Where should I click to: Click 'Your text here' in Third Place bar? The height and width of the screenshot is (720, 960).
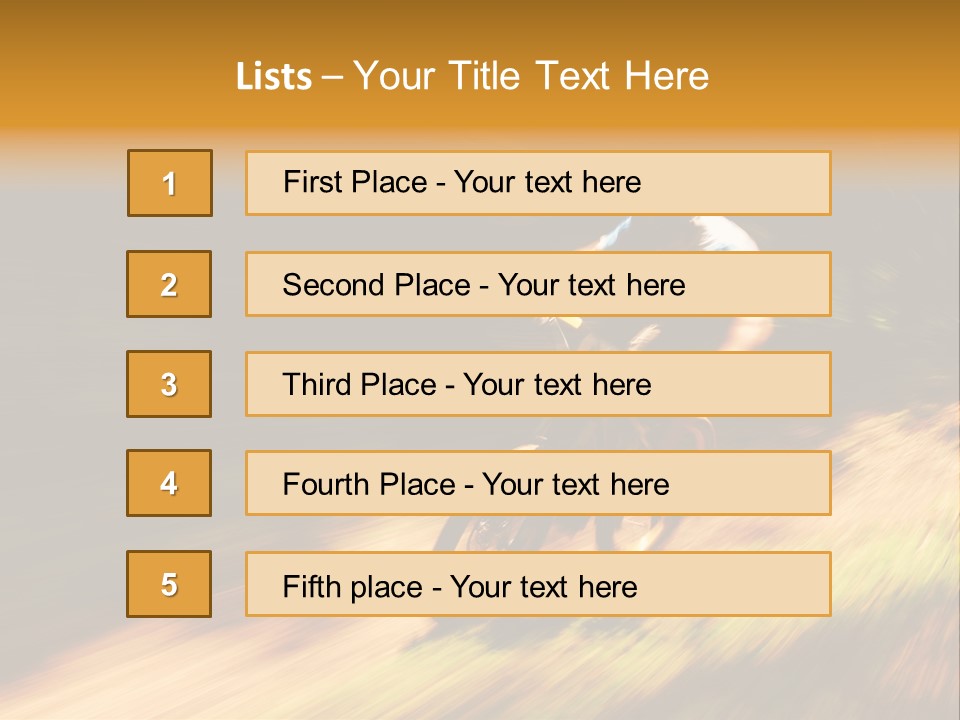[x=557, y=385]
